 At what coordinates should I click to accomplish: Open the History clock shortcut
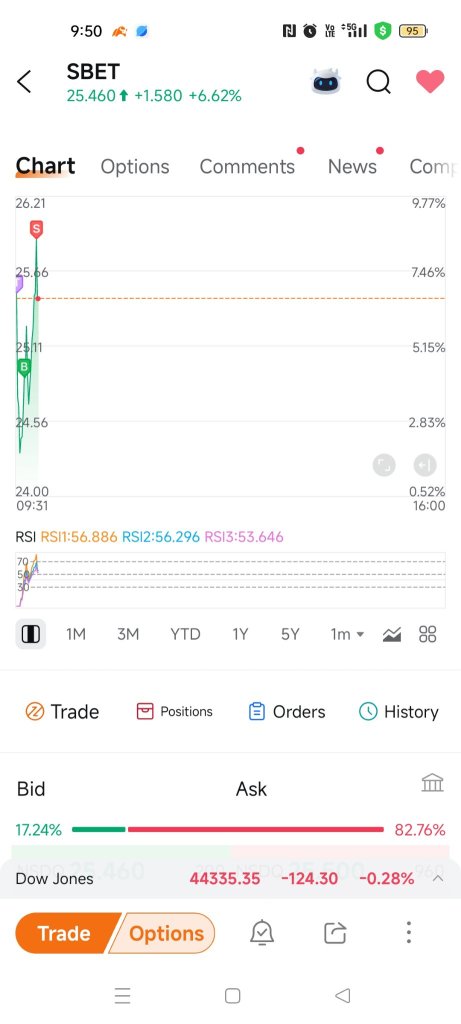[399, 712]
